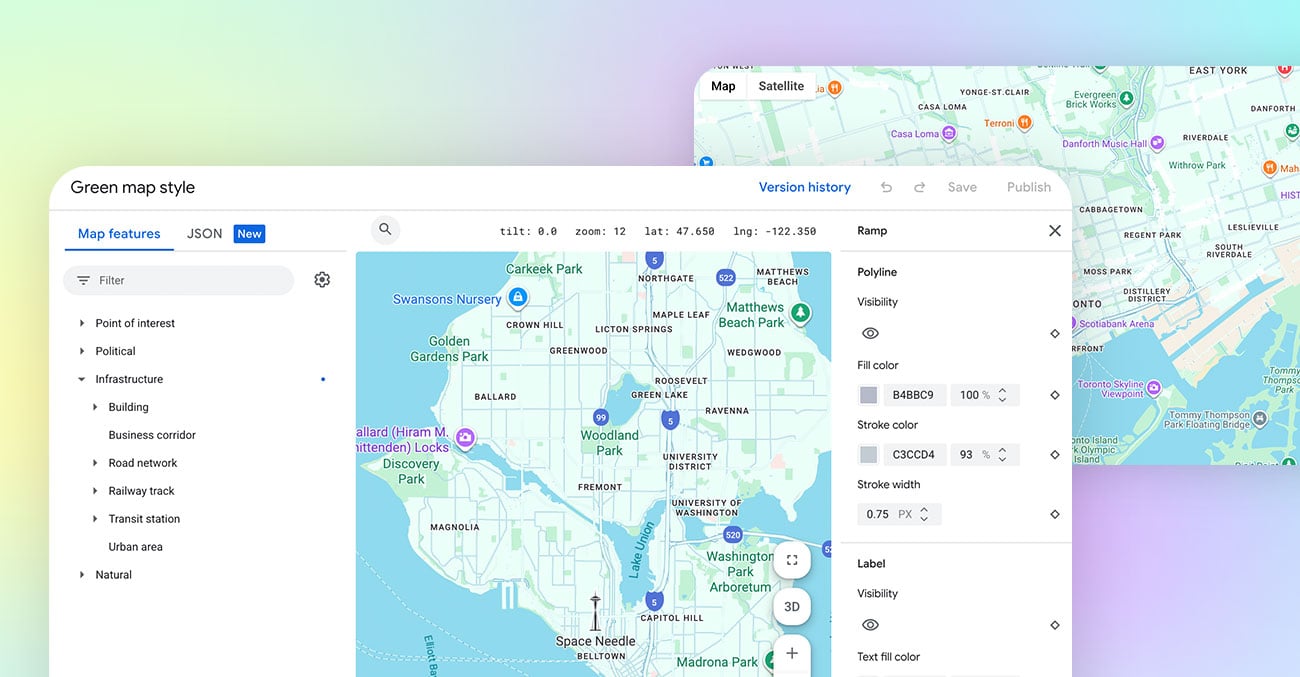Toggle the Label visibility eye icon
Image resolution: width=1300 pixels, height=677 pixels.
870,624
